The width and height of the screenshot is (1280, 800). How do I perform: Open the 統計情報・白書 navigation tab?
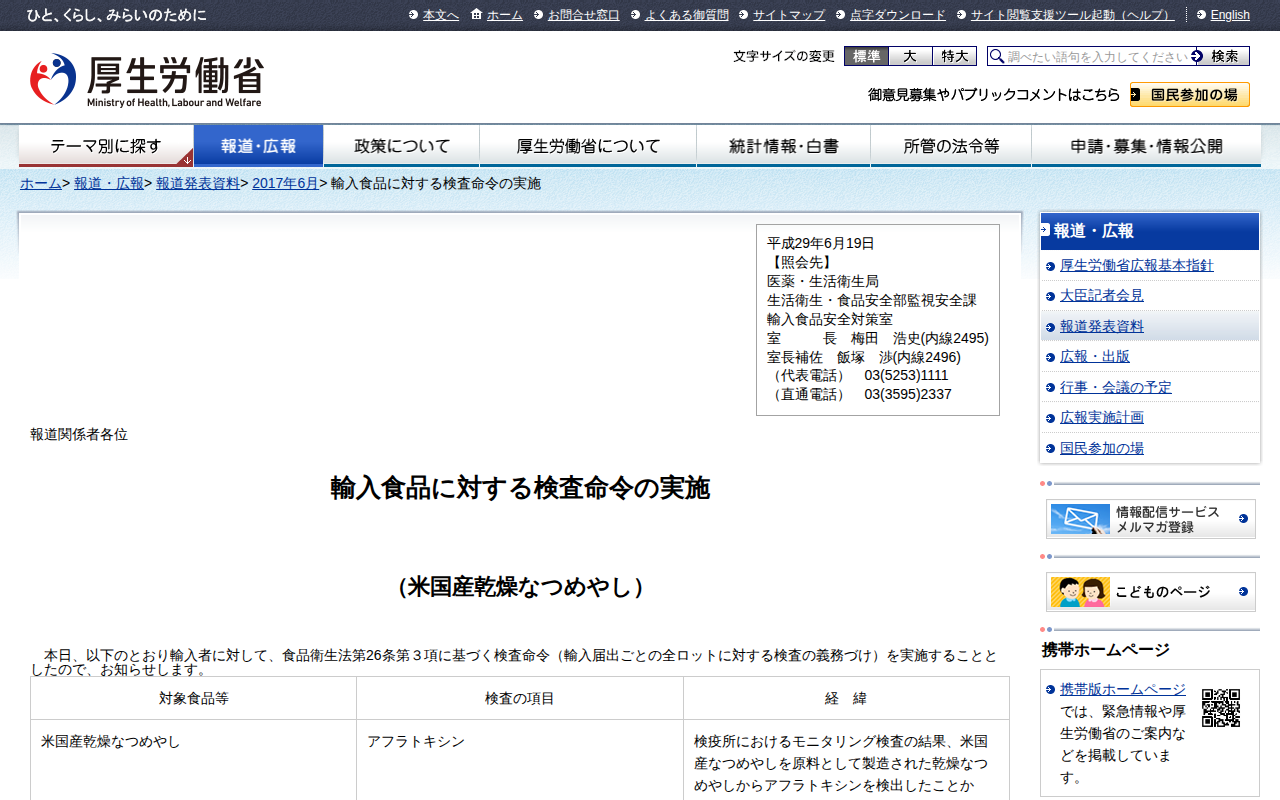click(x=783, y=146)
